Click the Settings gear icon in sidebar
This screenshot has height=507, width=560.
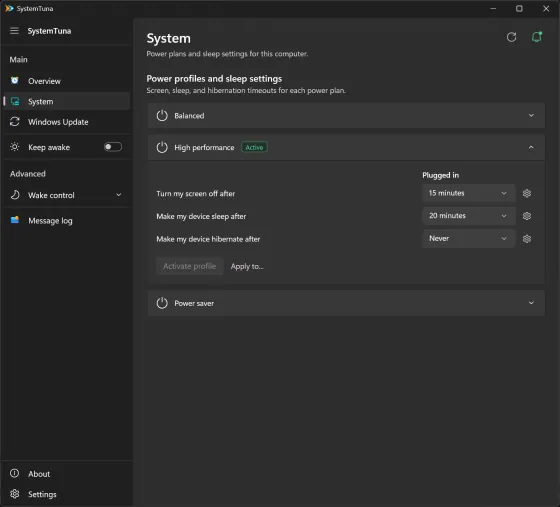(x=15, y=494)
